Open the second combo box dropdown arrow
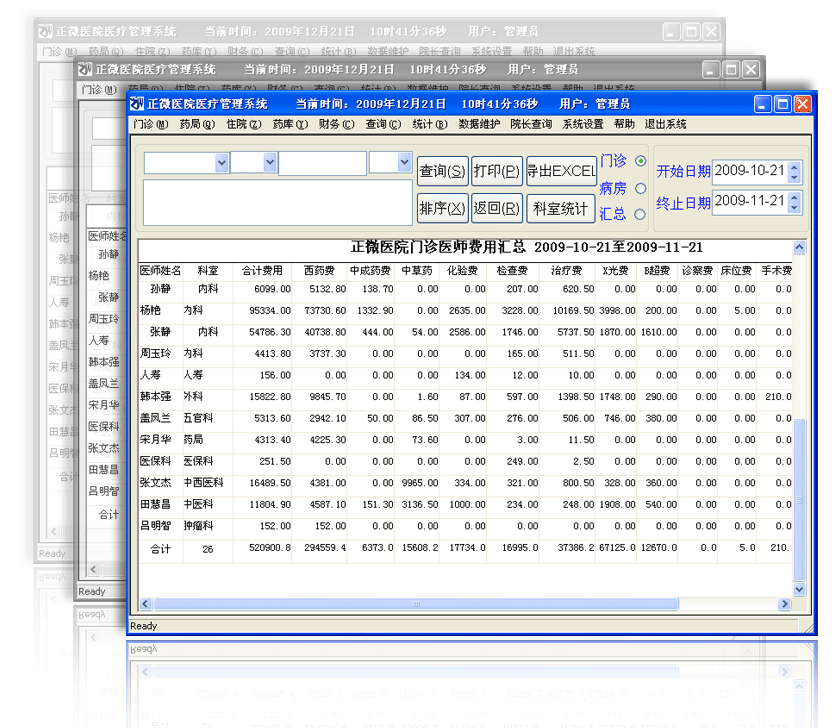 270,162
